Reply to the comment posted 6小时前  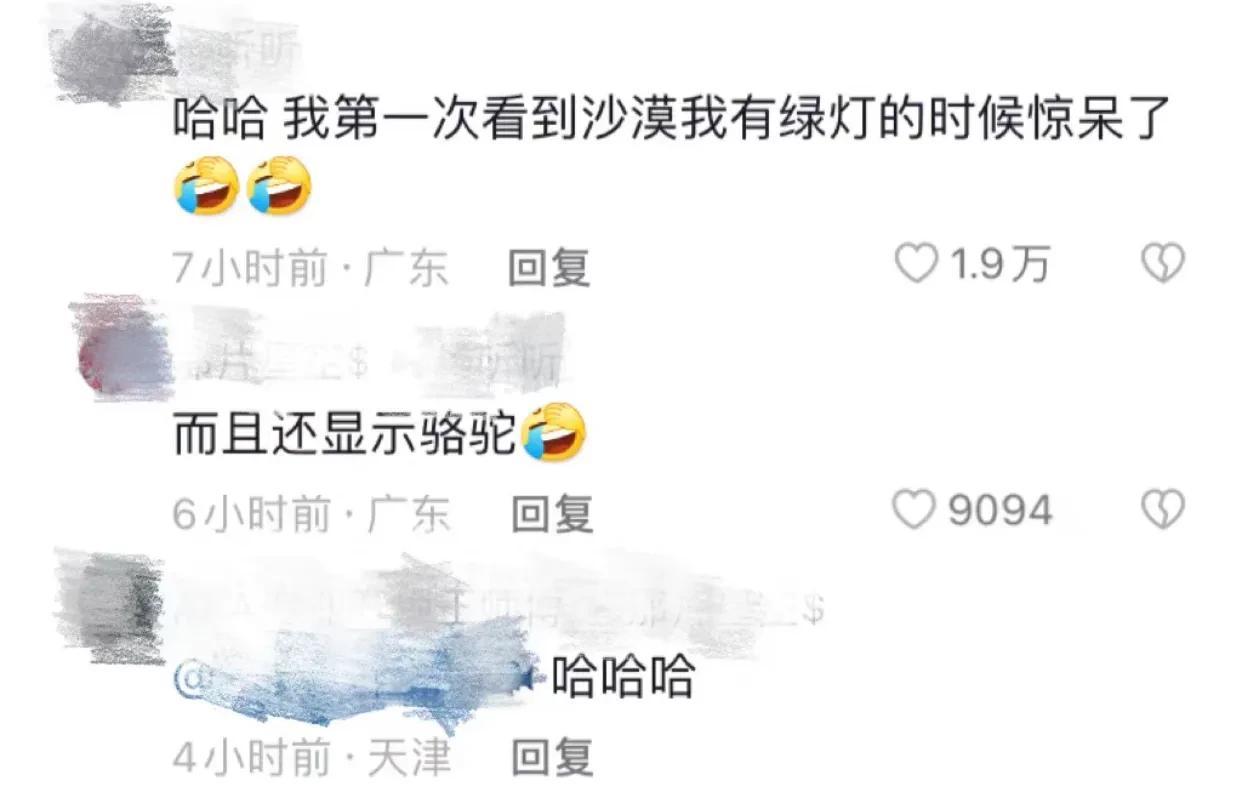(552, 514)
